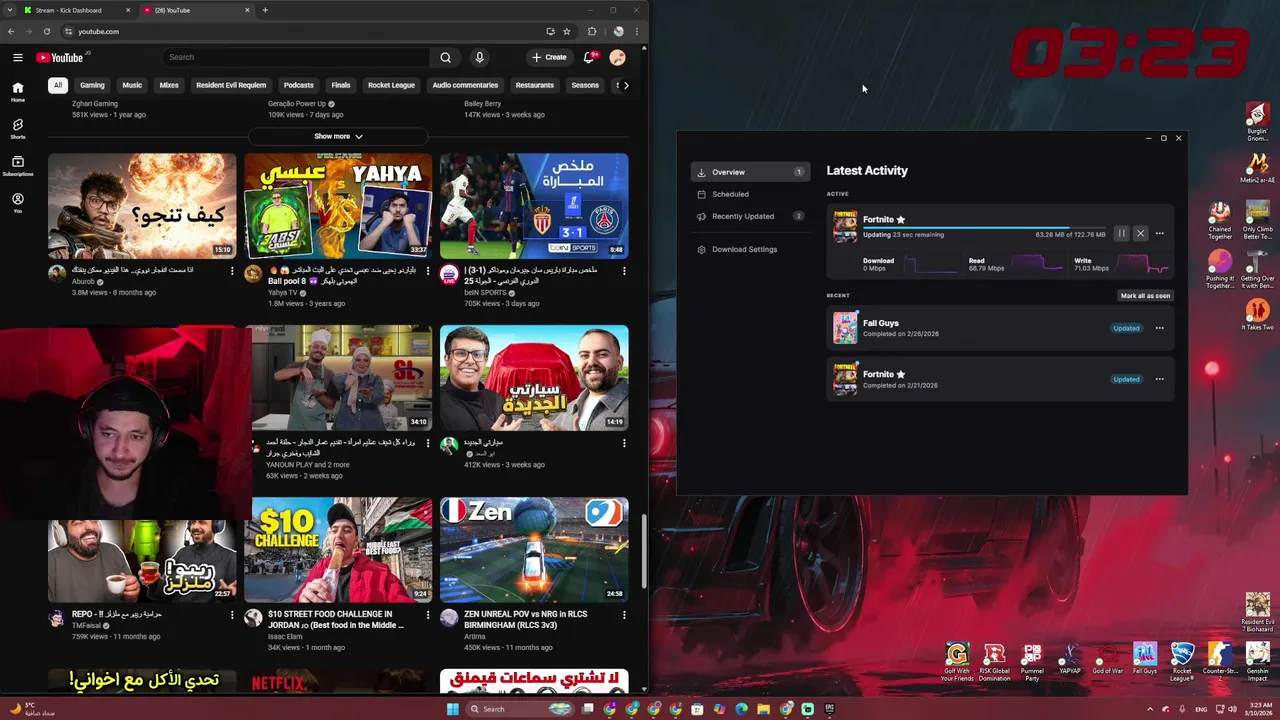Open the Epic Games taskbar icon
The height and width of the screenshot is (720, 1280).
[829, 709]
